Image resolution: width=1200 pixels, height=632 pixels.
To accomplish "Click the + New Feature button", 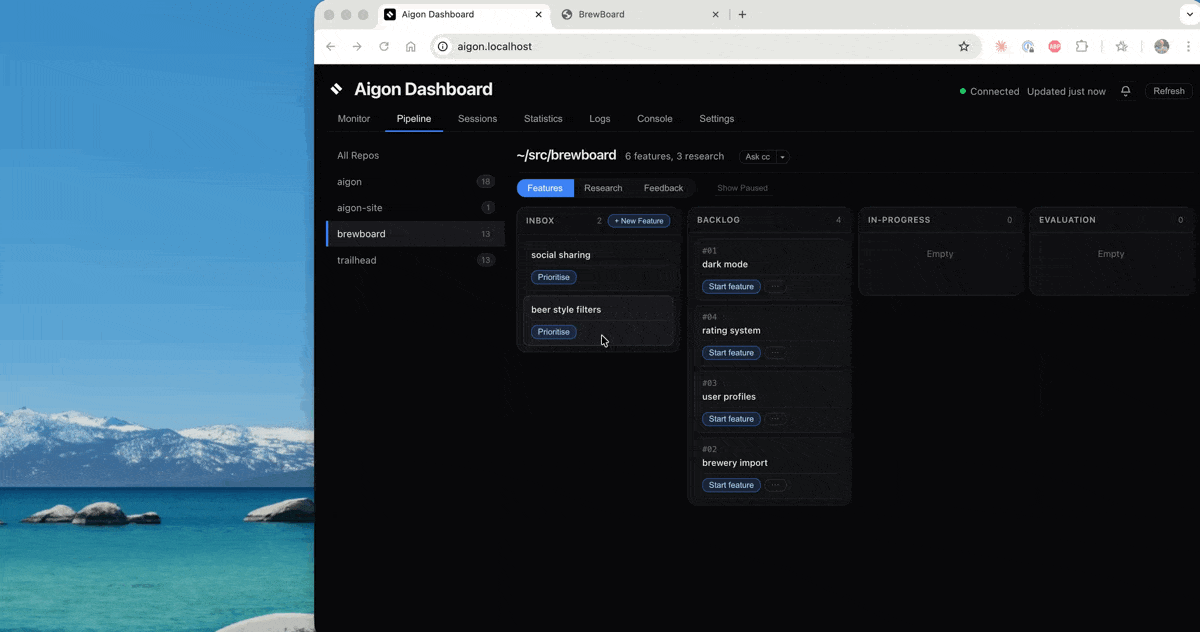I will [x=638, y=220].
